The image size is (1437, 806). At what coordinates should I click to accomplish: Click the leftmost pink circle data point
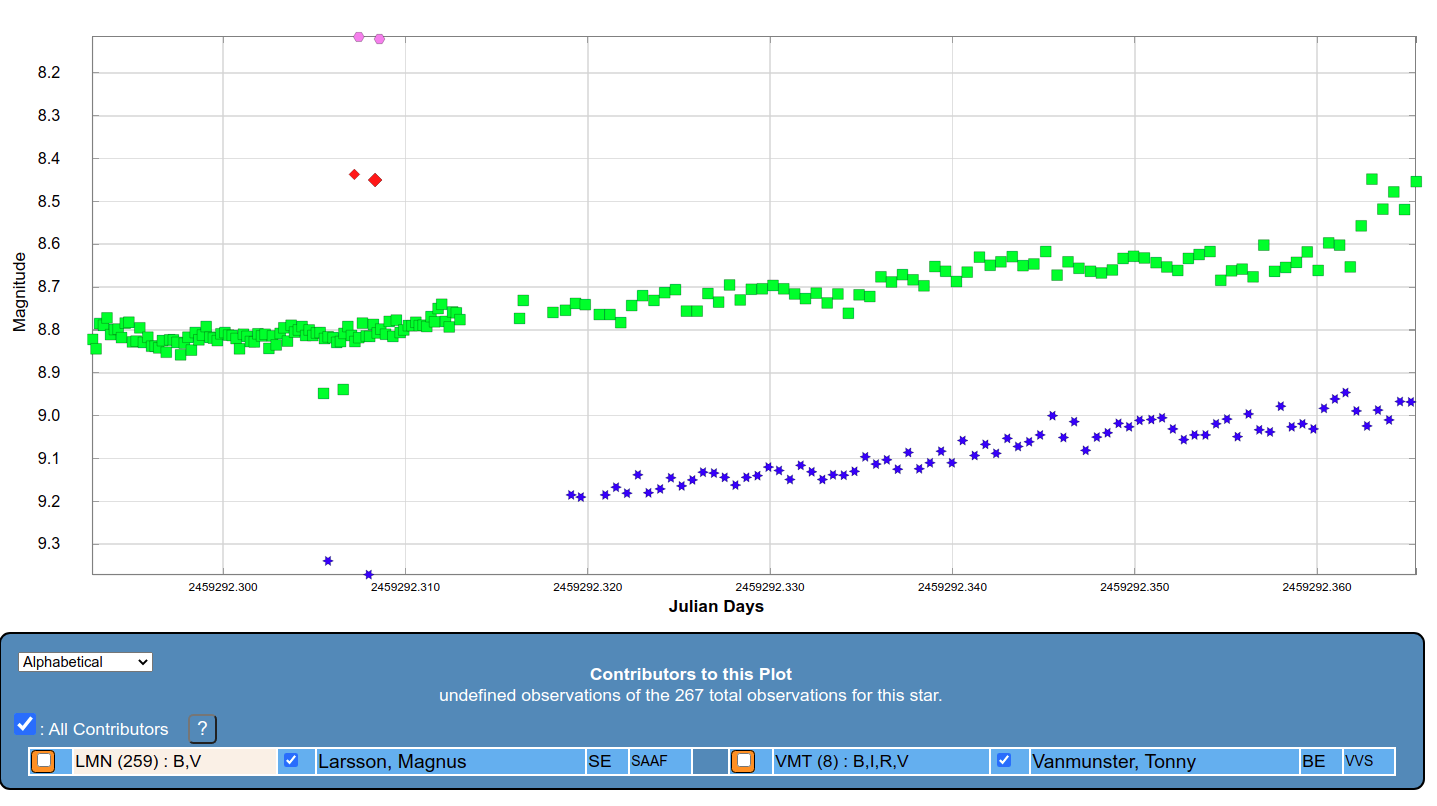click(x=359, y=37)
